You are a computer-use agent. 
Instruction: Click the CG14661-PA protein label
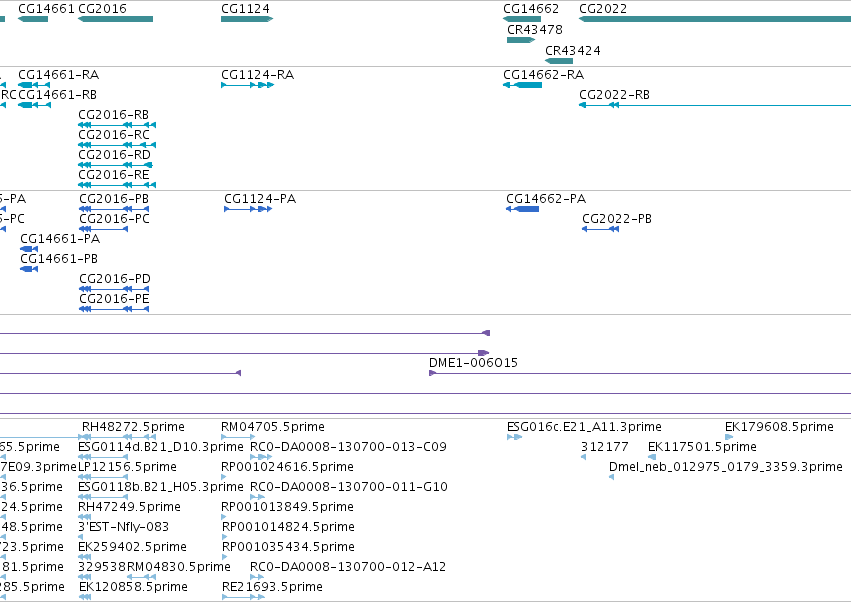click(x=60, y=239)
